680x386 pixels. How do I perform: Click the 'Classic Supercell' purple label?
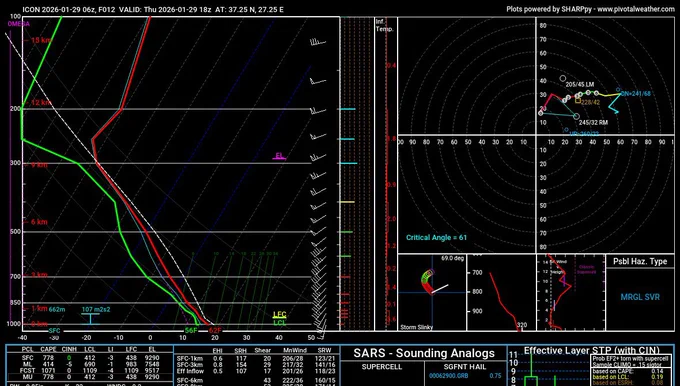pyautogui.click(x=587, y=269)
